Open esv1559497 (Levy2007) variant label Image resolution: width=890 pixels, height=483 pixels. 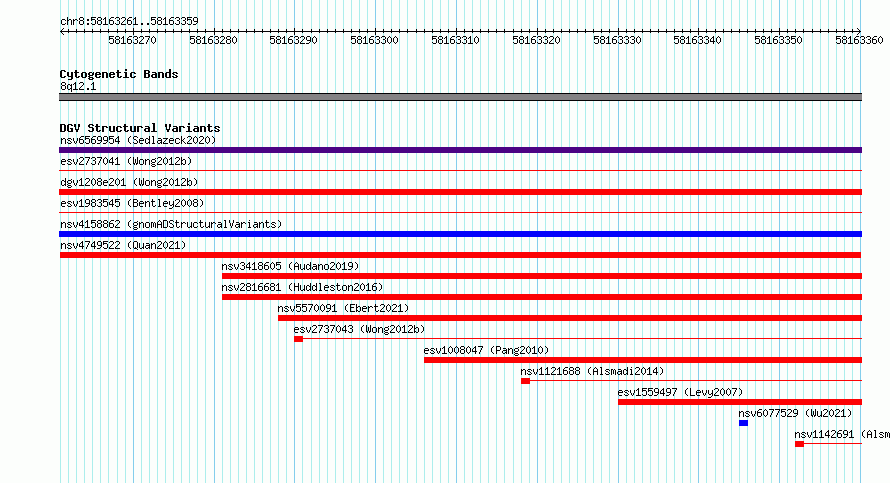click(680, 392)
